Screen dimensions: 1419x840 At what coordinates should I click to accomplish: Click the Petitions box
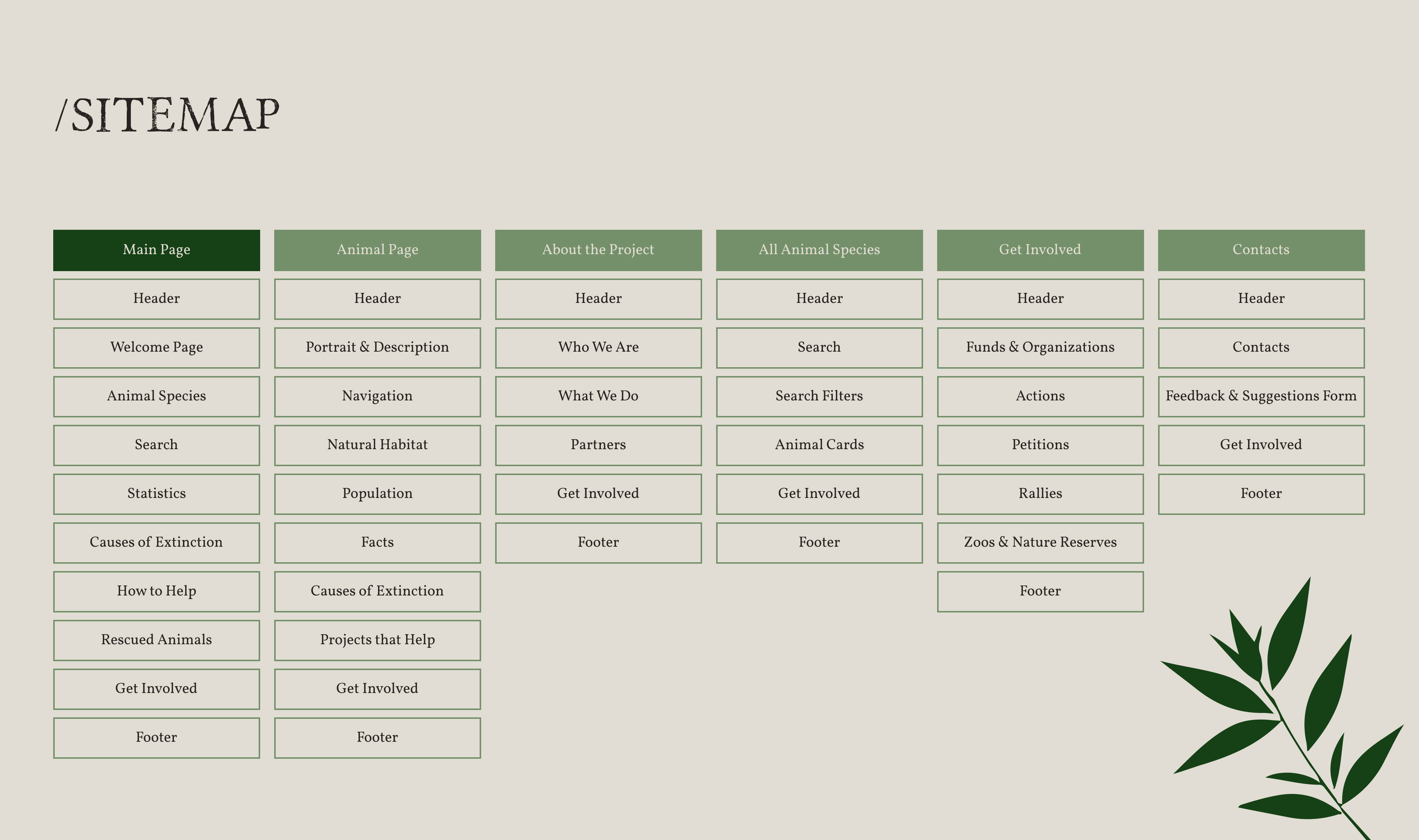(1039, 445)
